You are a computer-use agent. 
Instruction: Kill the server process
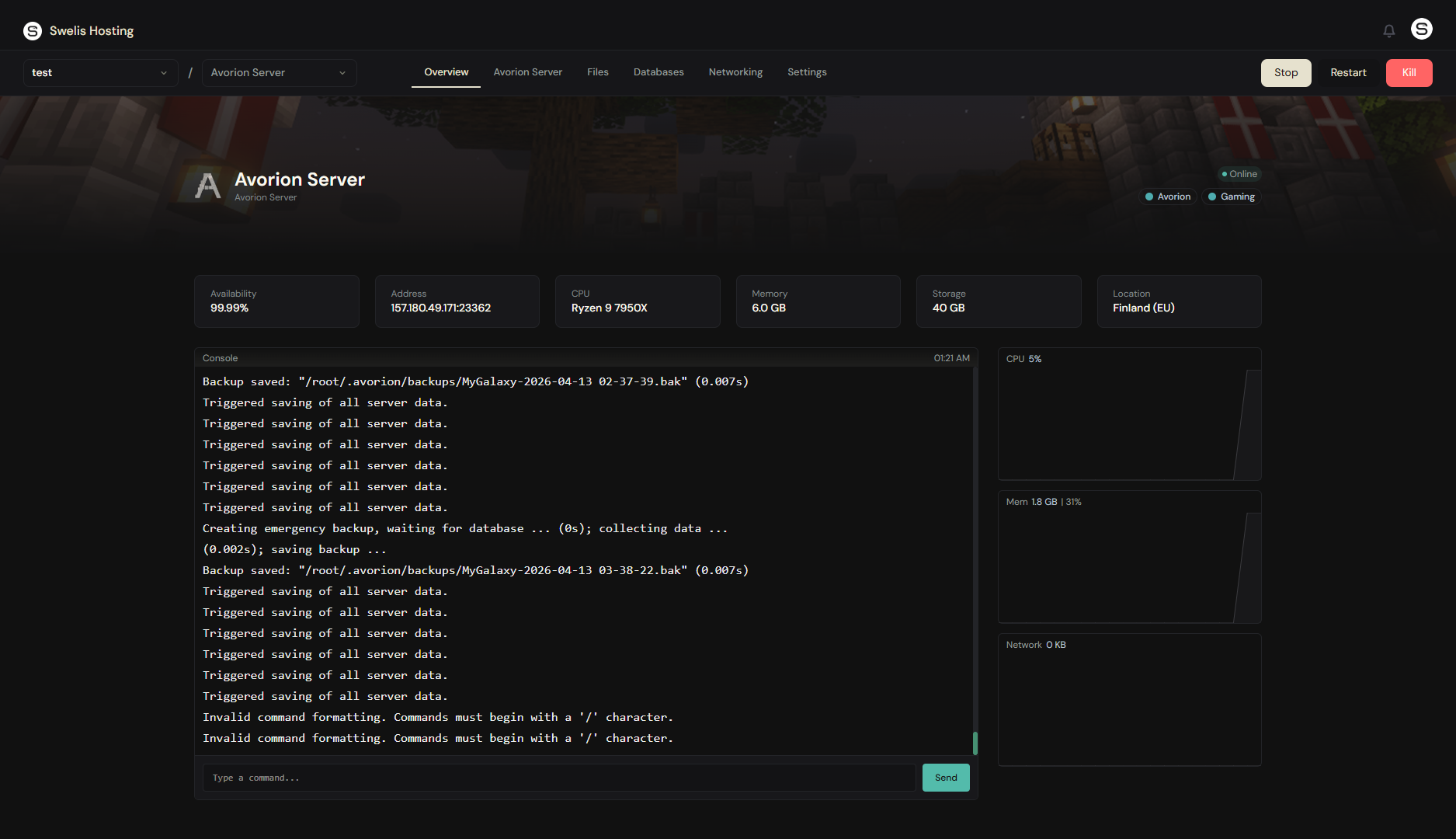tap(1409, 73)
